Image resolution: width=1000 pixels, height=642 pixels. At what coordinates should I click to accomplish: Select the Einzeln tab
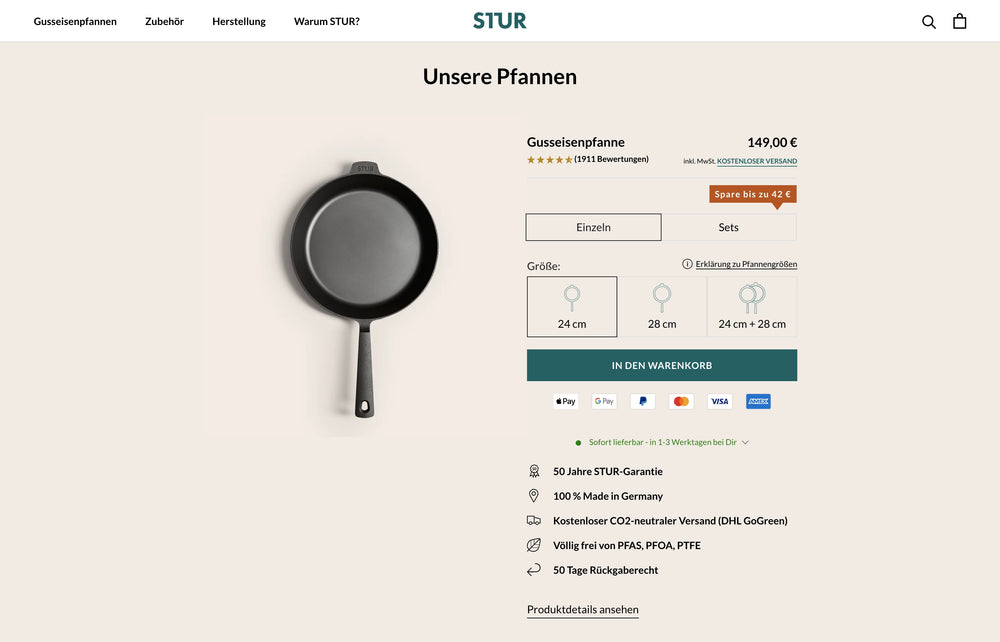(x=593, y=227)
